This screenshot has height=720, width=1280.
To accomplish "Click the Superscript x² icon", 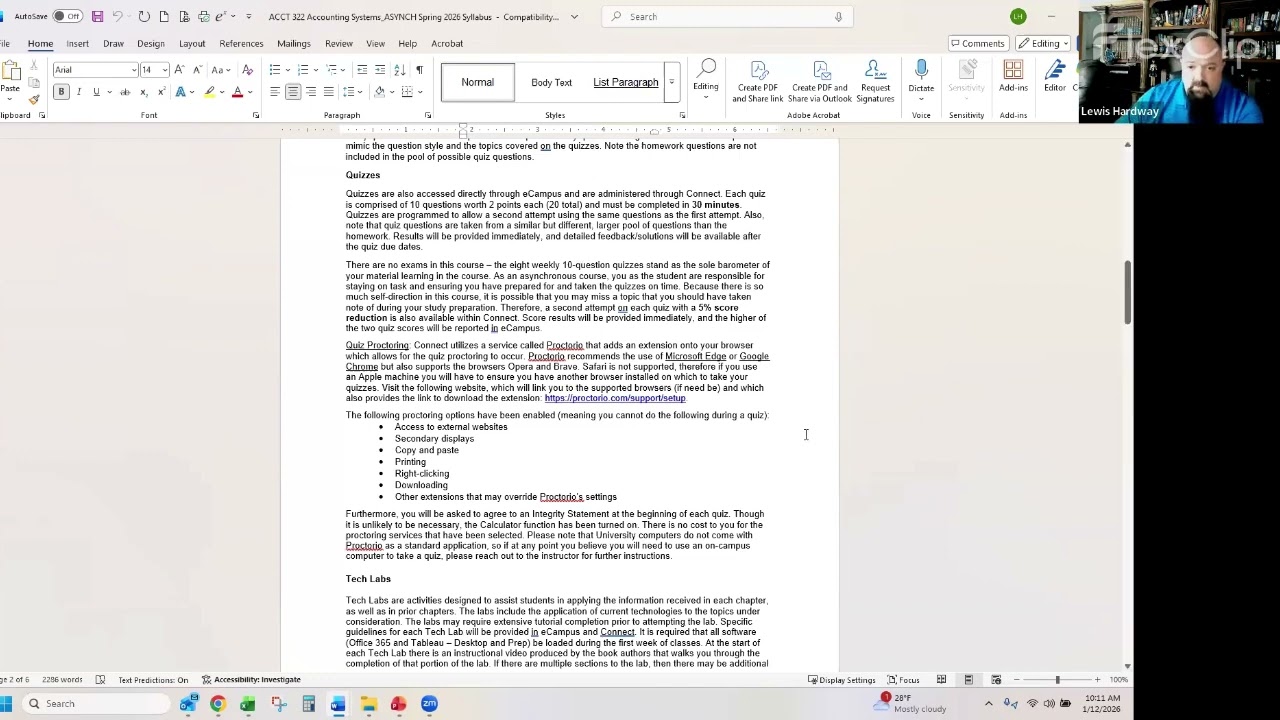I will (x=160, y=92).
